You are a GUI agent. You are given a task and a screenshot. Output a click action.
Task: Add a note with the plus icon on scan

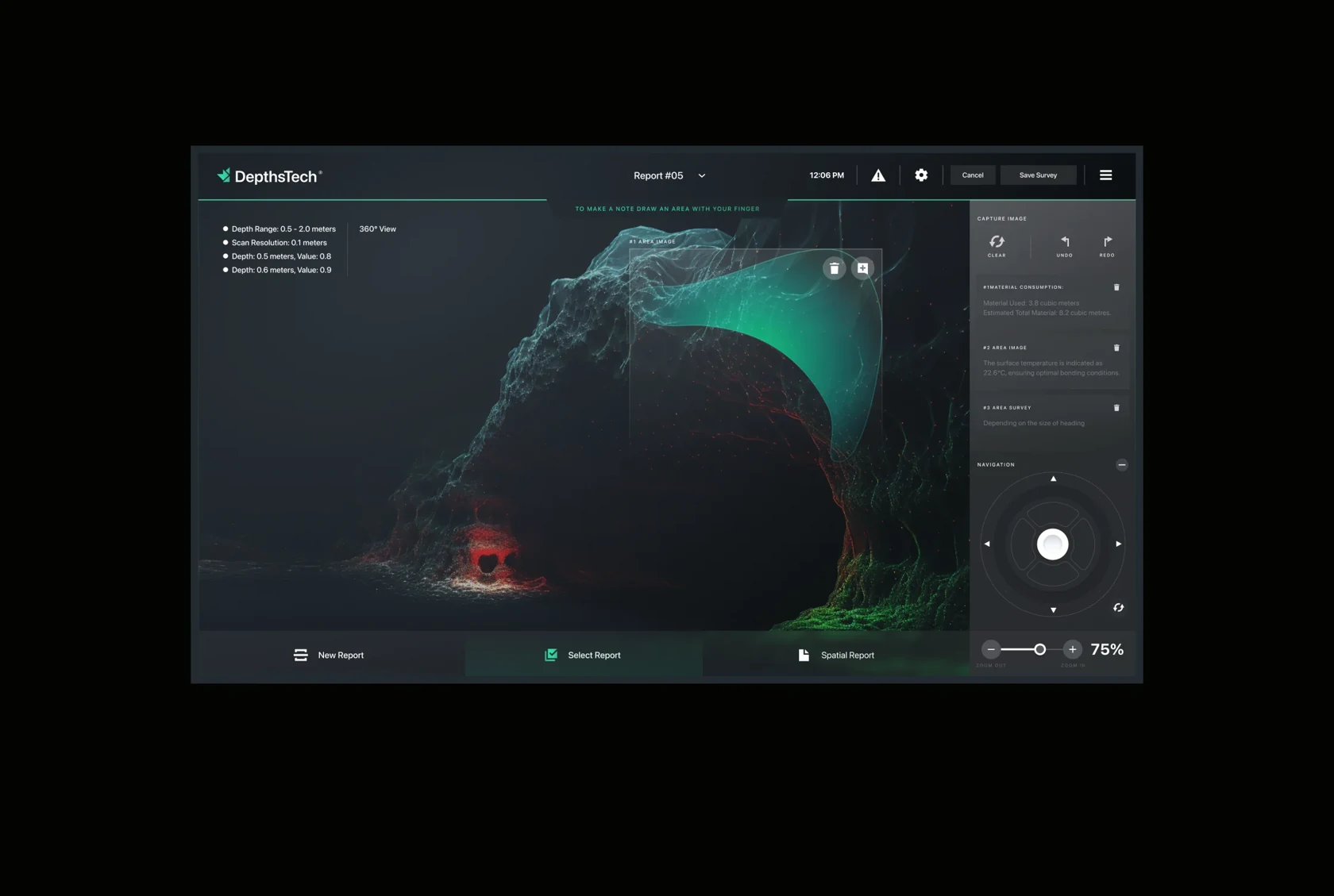point(862,268)
